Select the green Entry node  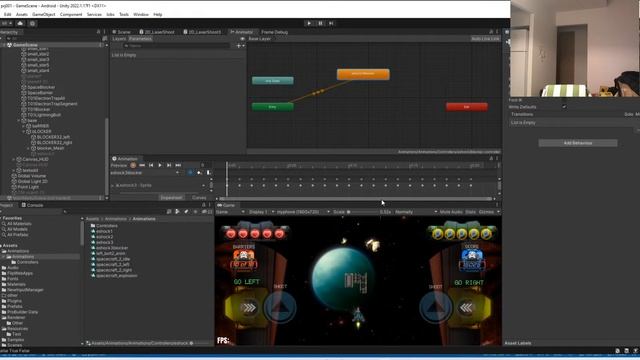click(x=272, y=107)
